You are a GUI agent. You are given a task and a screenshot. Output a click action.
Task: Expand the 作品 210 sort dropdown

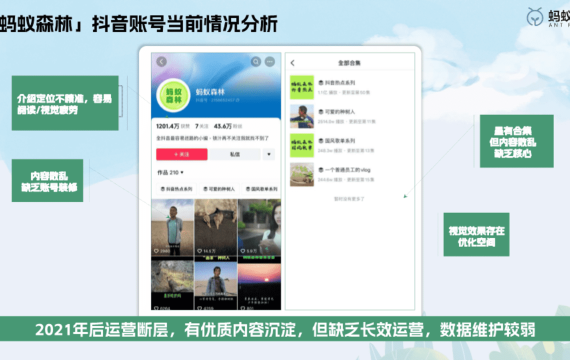pyautogui.click(x=170, y=172)
